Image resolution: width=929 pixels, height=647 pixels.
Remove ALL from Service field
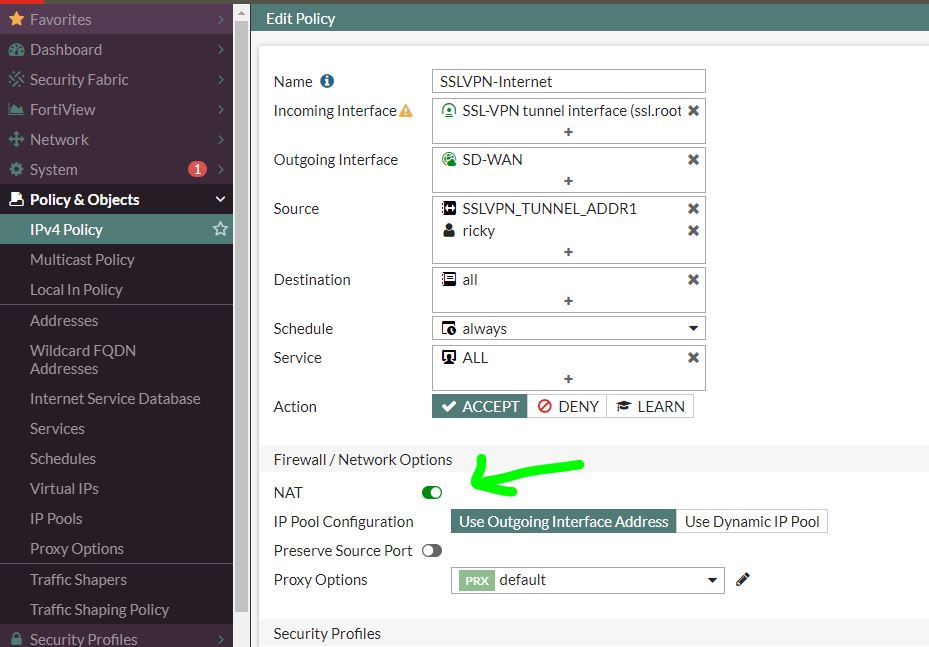(x=693, y=357)
